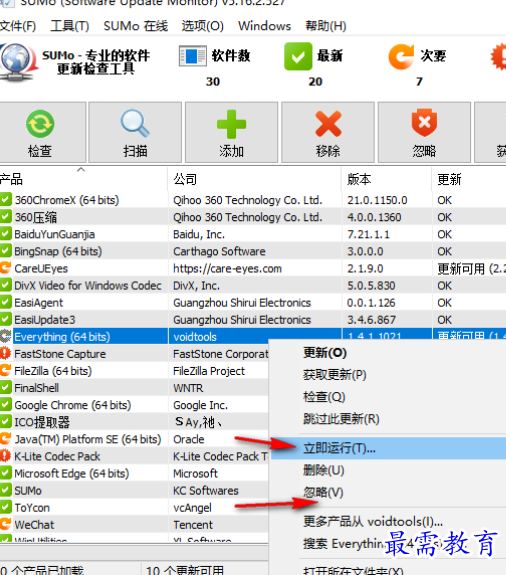Image resolution: width=506 pixels, height=575 pixels.
Task: Click status icon of Google Chrome row
Action: point(6,405)
